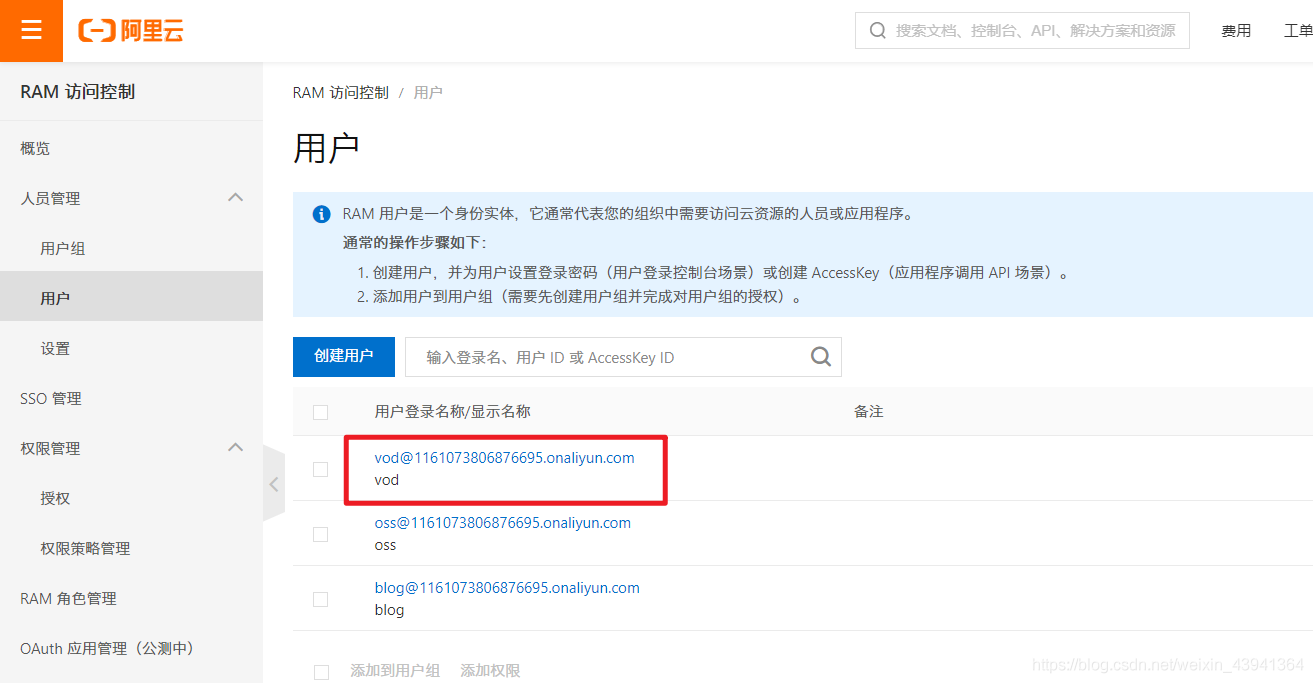The height and width of the screenshot is (683, 1313).
Task: Click the 创建用户 button
Action: point(343,357)
